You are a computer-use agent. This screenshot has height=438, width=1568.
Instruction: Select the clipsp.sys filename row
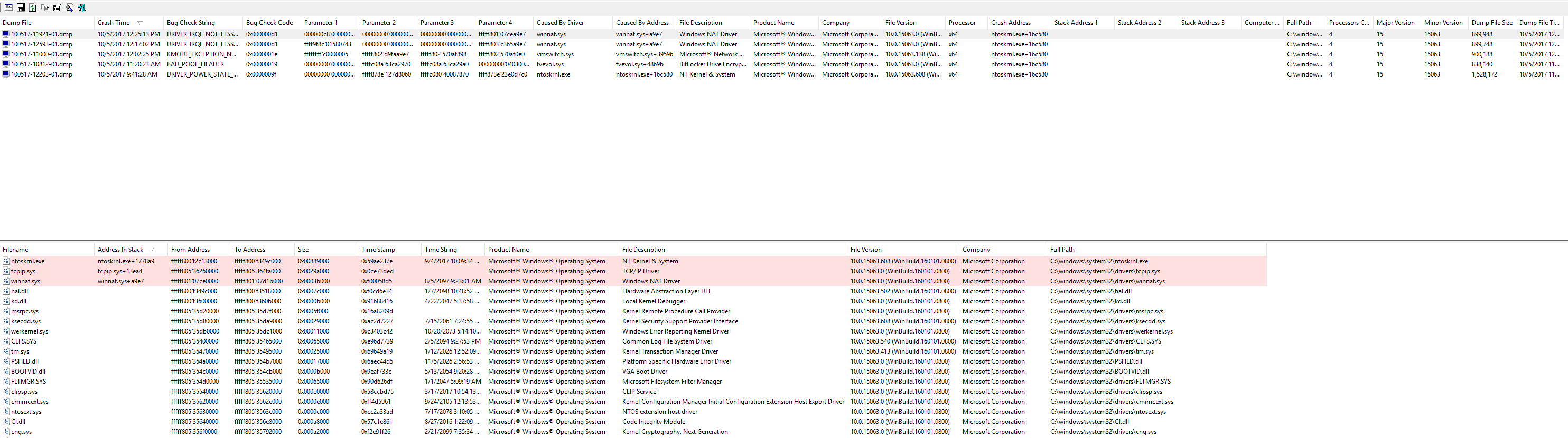[x=24, y=392]
